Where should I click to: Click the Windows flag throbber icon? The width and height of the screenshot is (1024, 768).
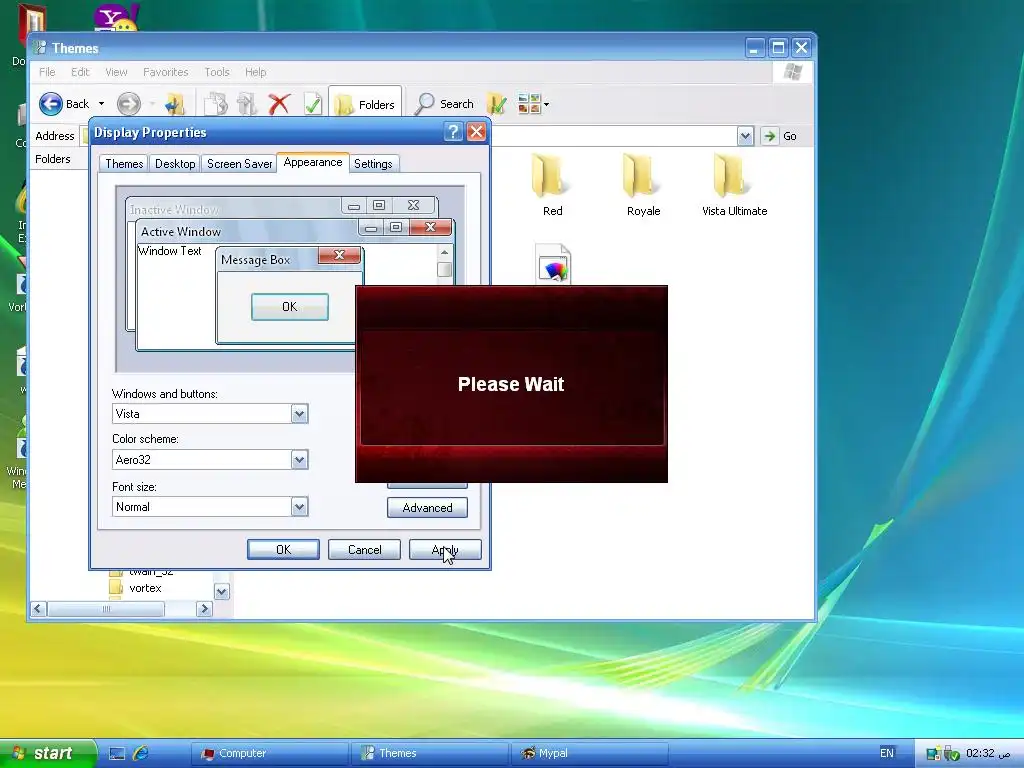792,72
